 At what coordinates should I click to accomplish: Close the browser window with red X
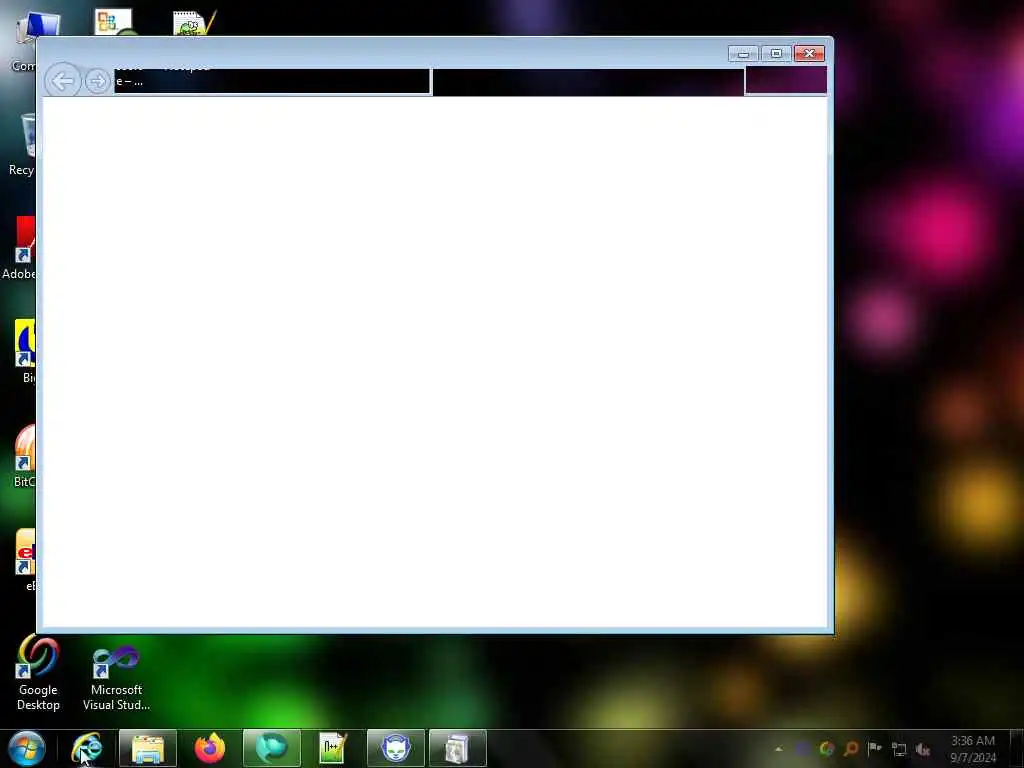(x=809, y=54)
